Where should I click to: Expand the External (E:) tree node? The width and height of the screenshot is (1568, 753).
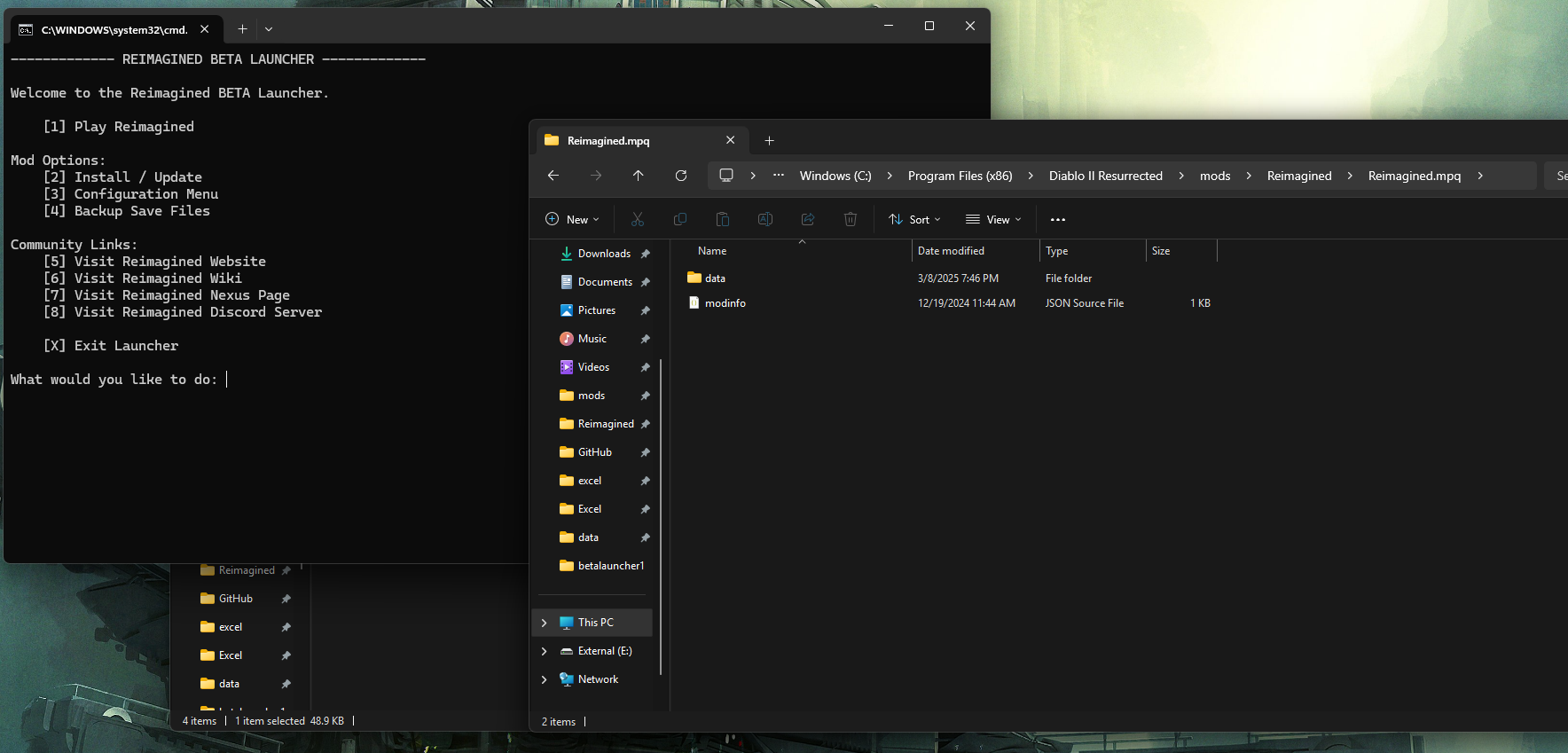click(x=545, y=651)
